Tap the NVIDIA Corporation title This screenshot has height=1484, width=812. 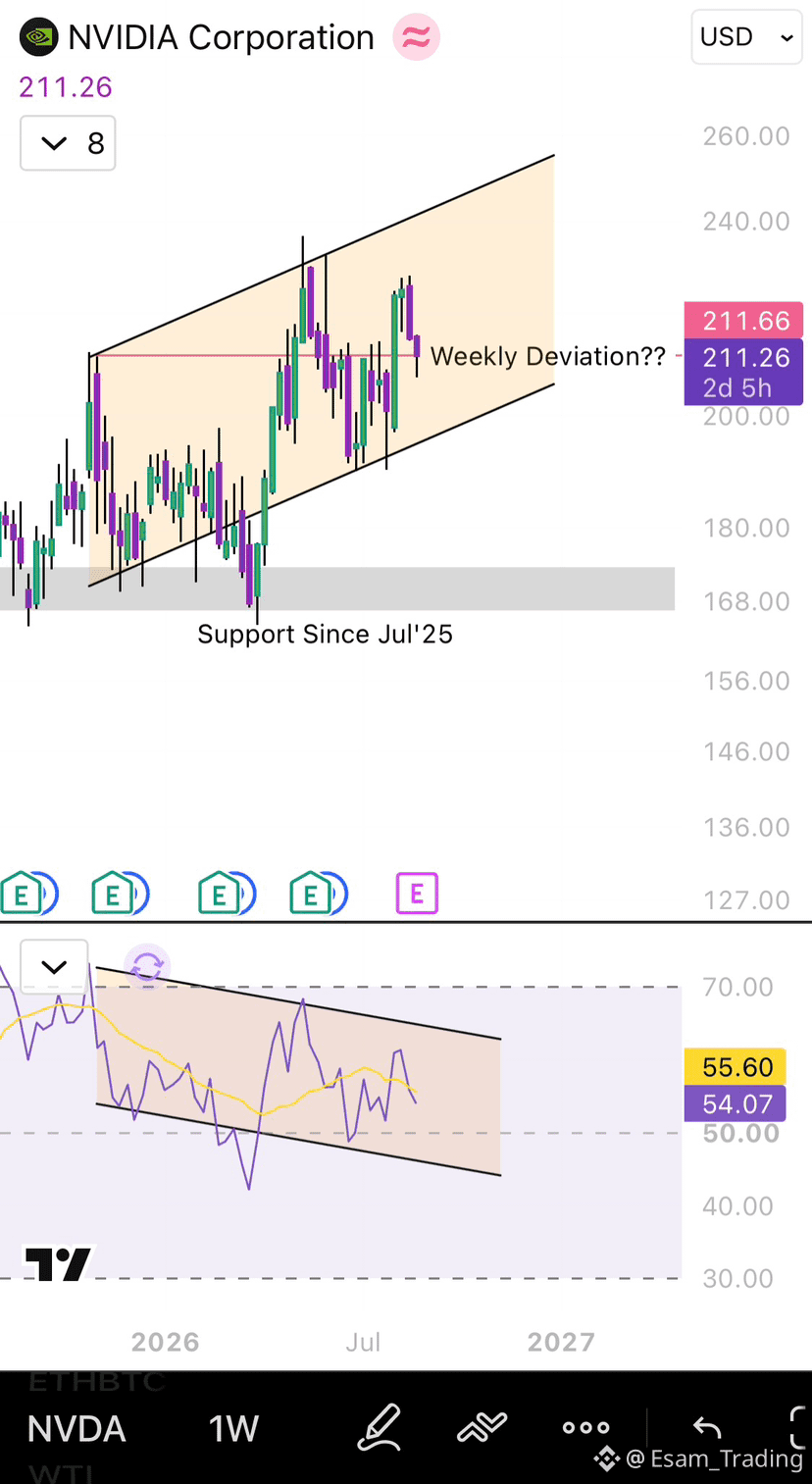point(221,37)
